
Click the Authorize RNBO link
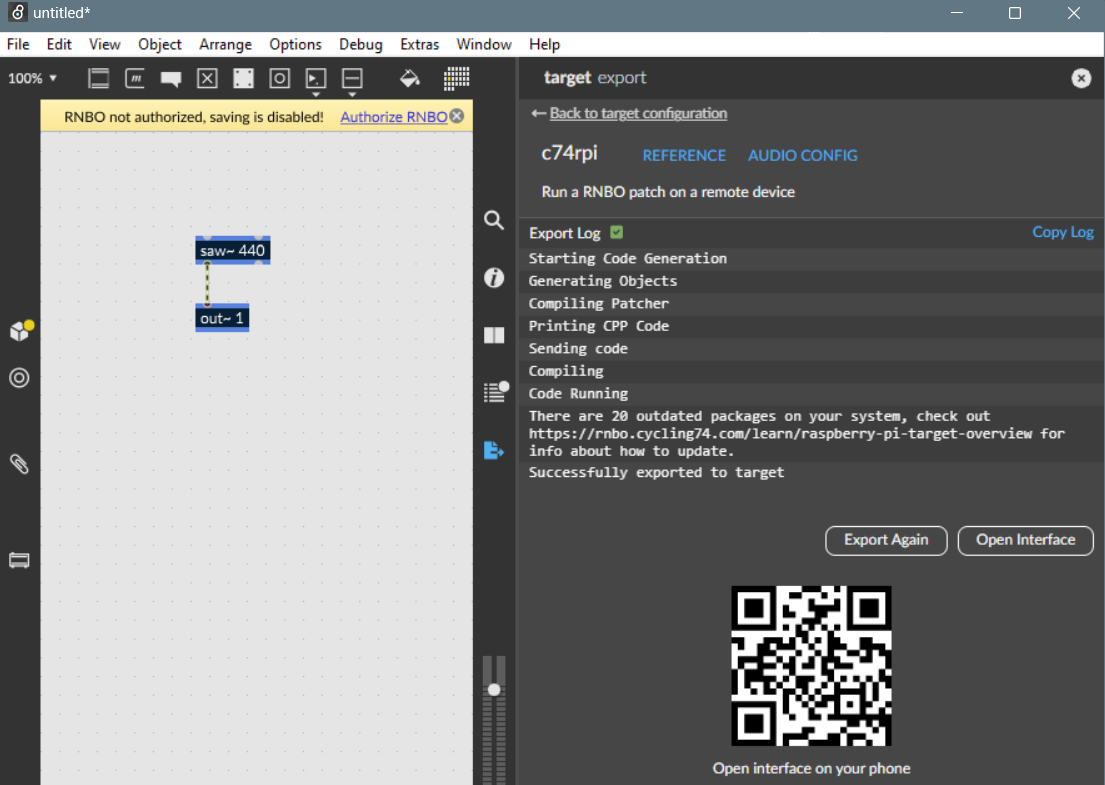[x=394, y=117]
